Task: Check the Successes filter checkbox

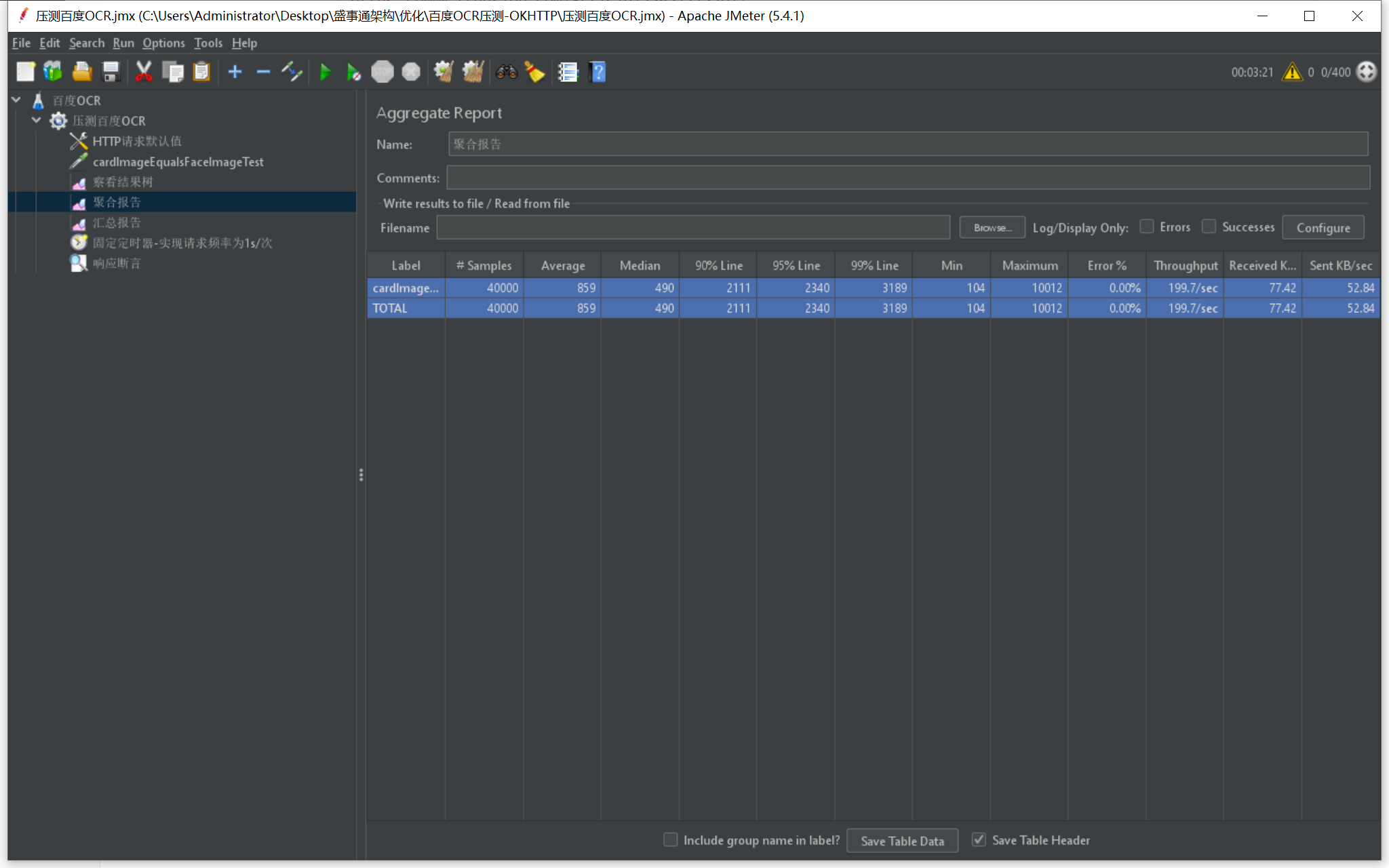Action: (1209, 226)
